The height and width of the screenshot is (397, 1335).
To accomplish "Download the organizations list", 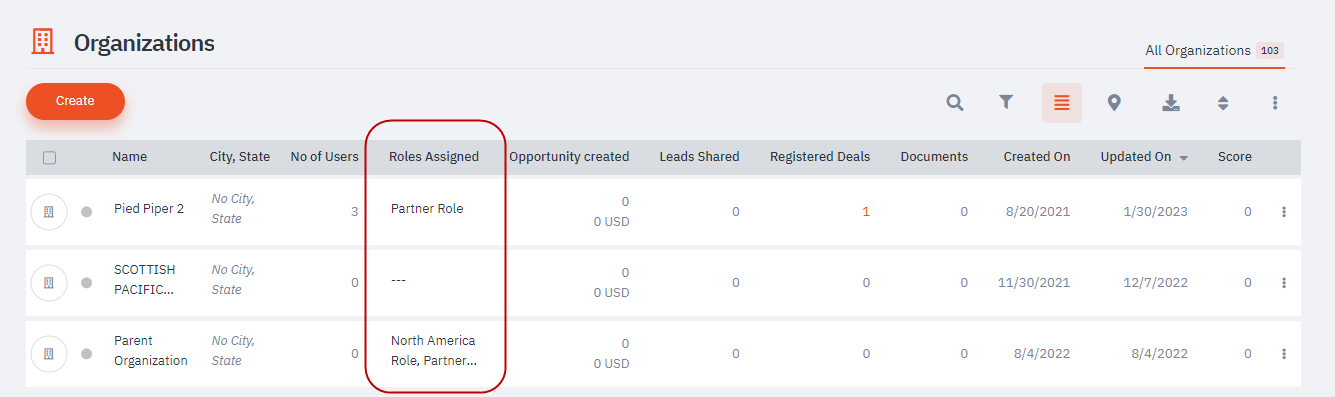I will pyautogui.click(x=1171, y=102).
